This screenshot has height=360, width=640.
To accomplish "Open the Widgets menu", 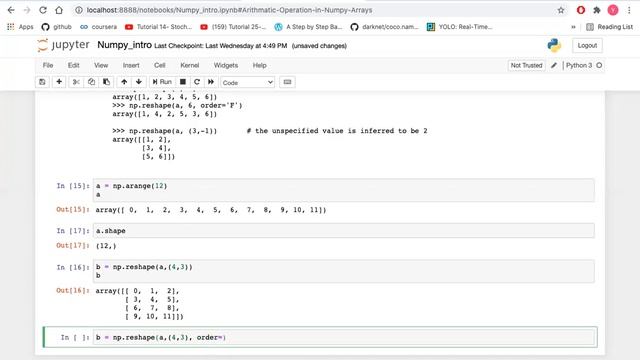I will pyautogui.click(x=226, y=65).
